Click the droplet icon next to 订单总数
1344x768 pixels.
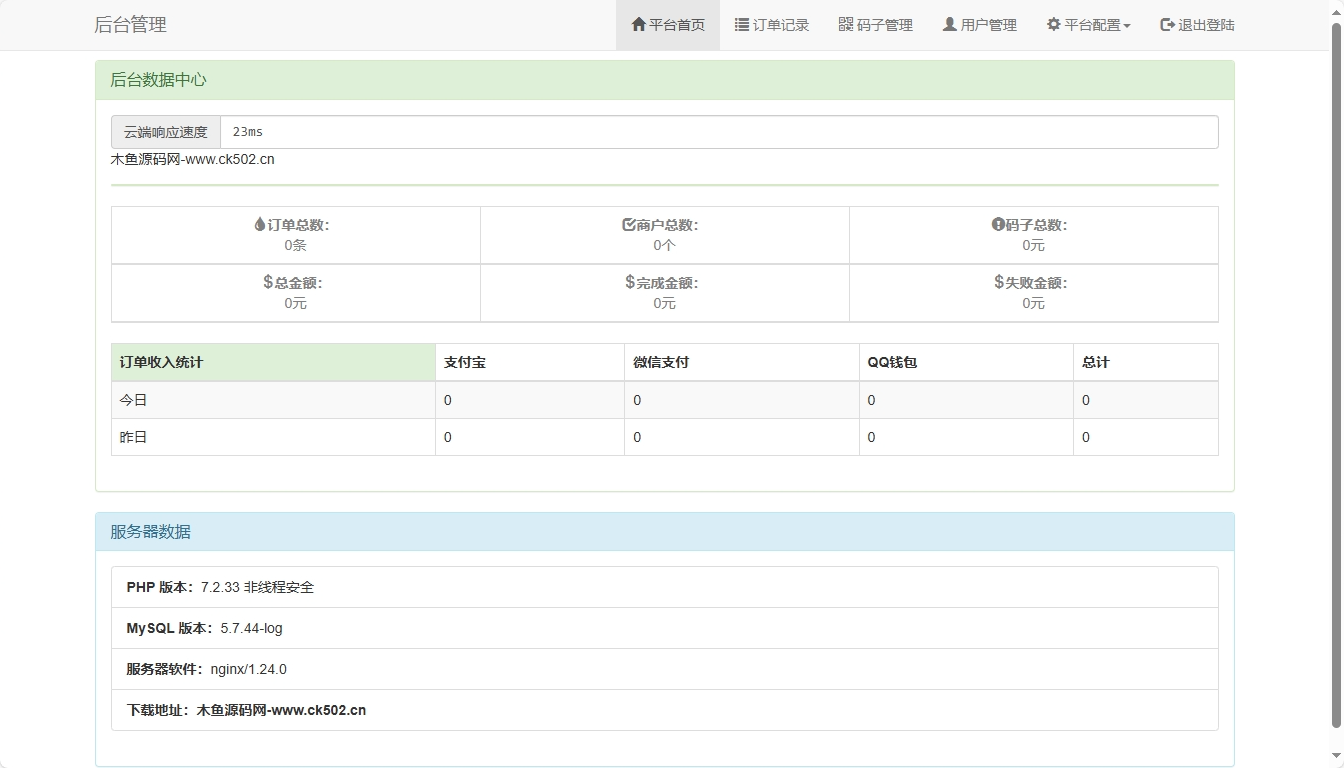click(260, 225)
